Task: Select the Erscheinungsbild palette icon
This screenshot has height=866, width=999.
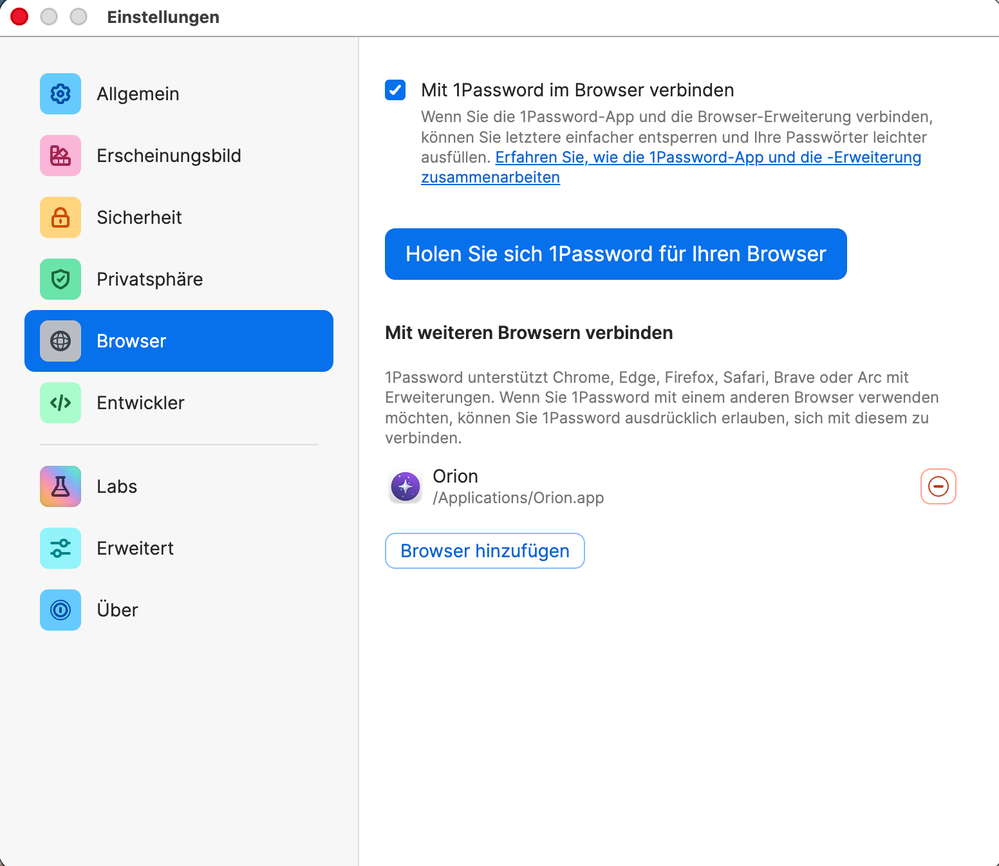Action: (x=60, y=156)
